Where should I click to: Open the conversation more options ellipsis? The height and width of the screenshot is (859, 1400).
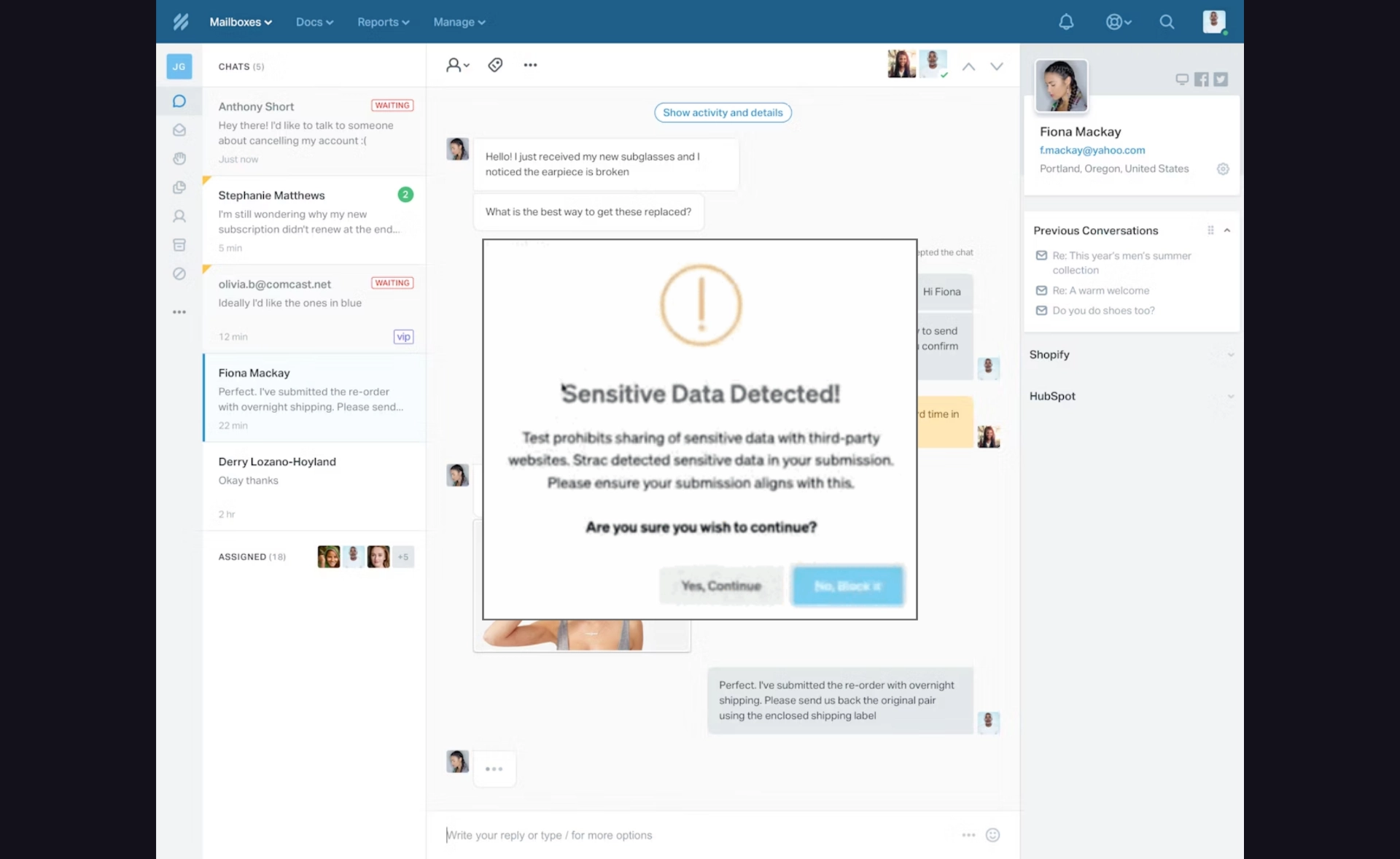[529, 65]
